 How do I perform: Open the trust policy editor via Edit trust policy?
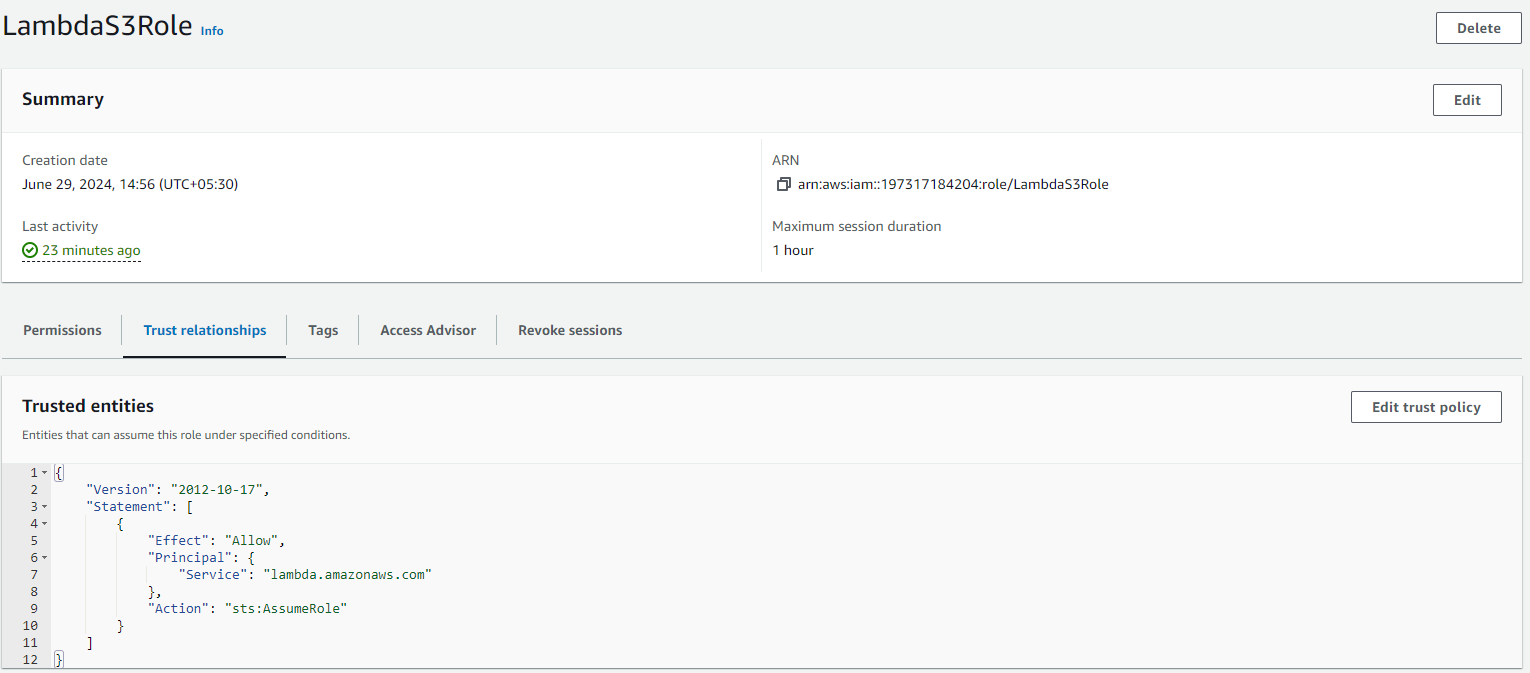pos(1426,407)
